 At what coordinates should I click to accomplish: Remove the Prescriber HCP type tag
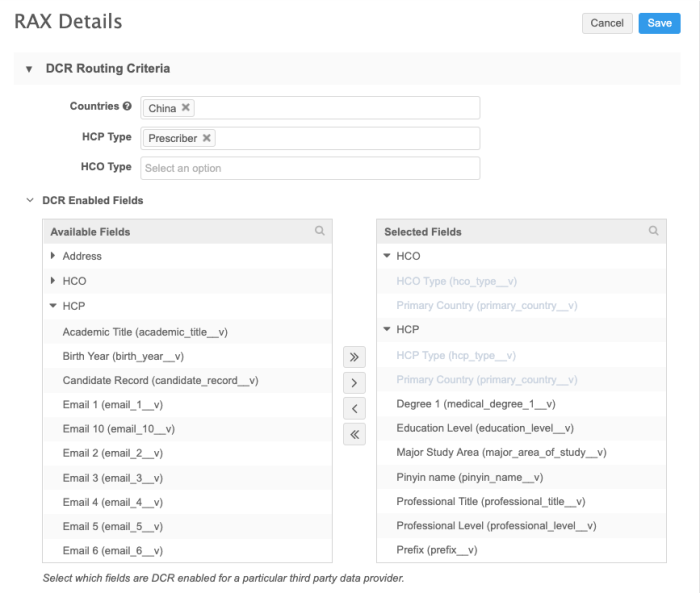207,138
